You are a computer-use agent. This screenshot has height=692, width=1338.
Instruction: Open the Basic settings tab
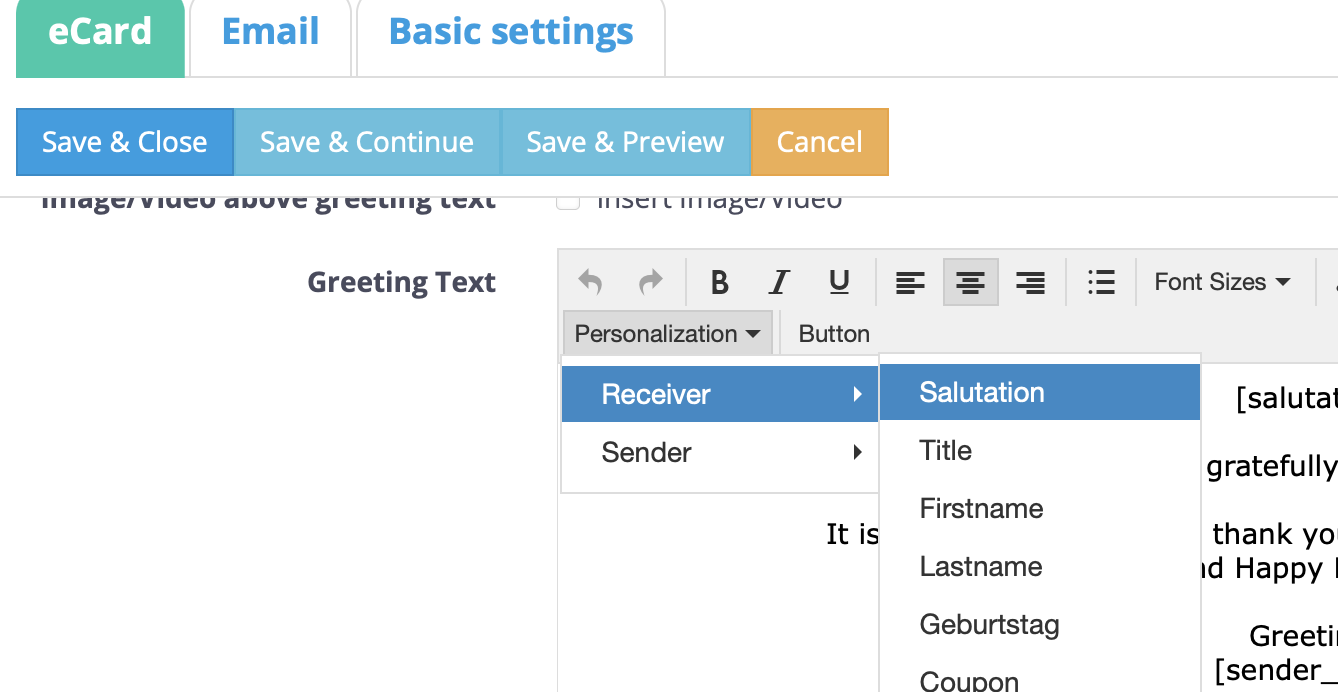510,32
